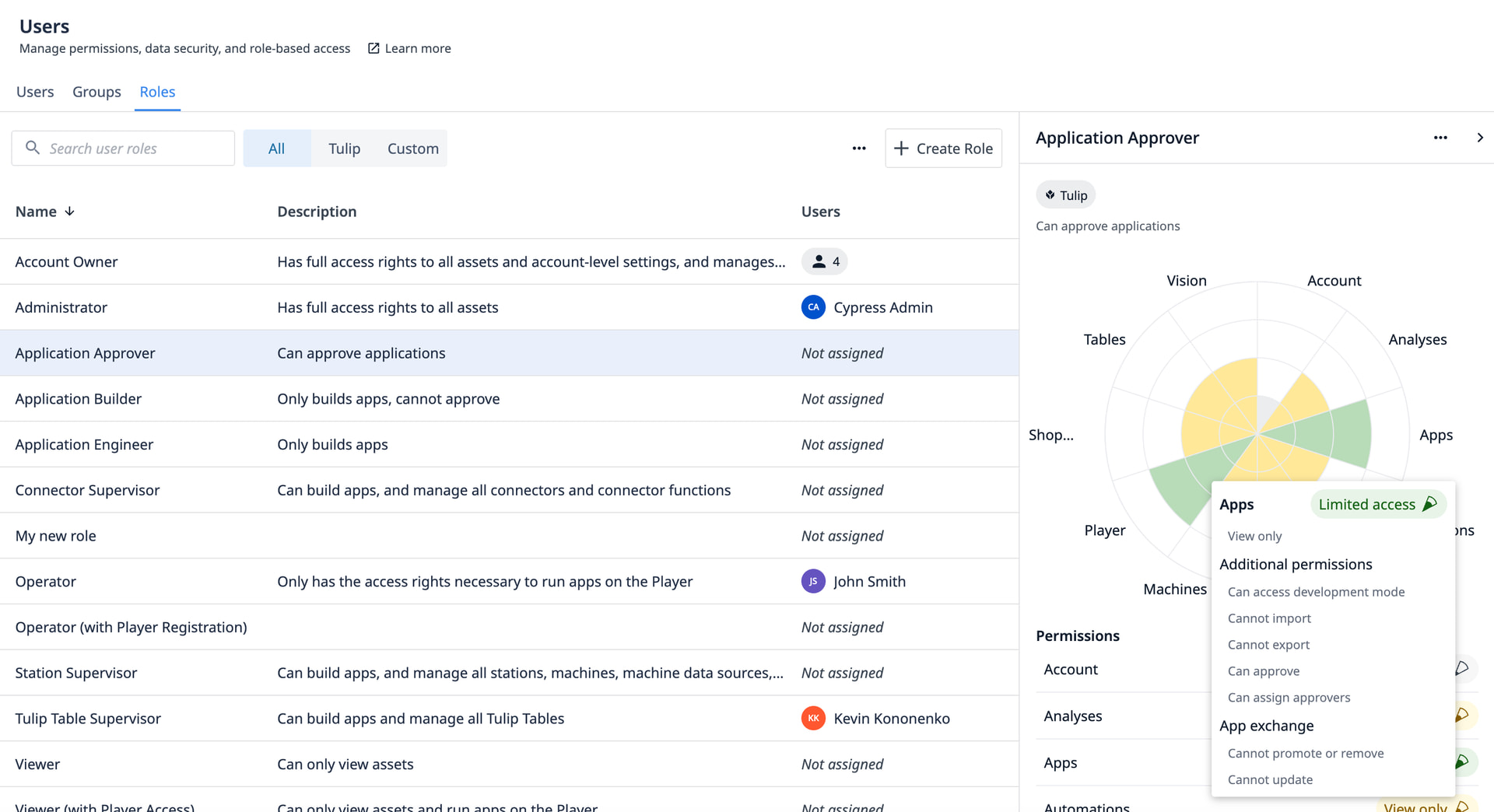Viewport: 1494px width, 812px height.
Task: Click Kevin Kononenko's avatar icon
Action: 813,719
